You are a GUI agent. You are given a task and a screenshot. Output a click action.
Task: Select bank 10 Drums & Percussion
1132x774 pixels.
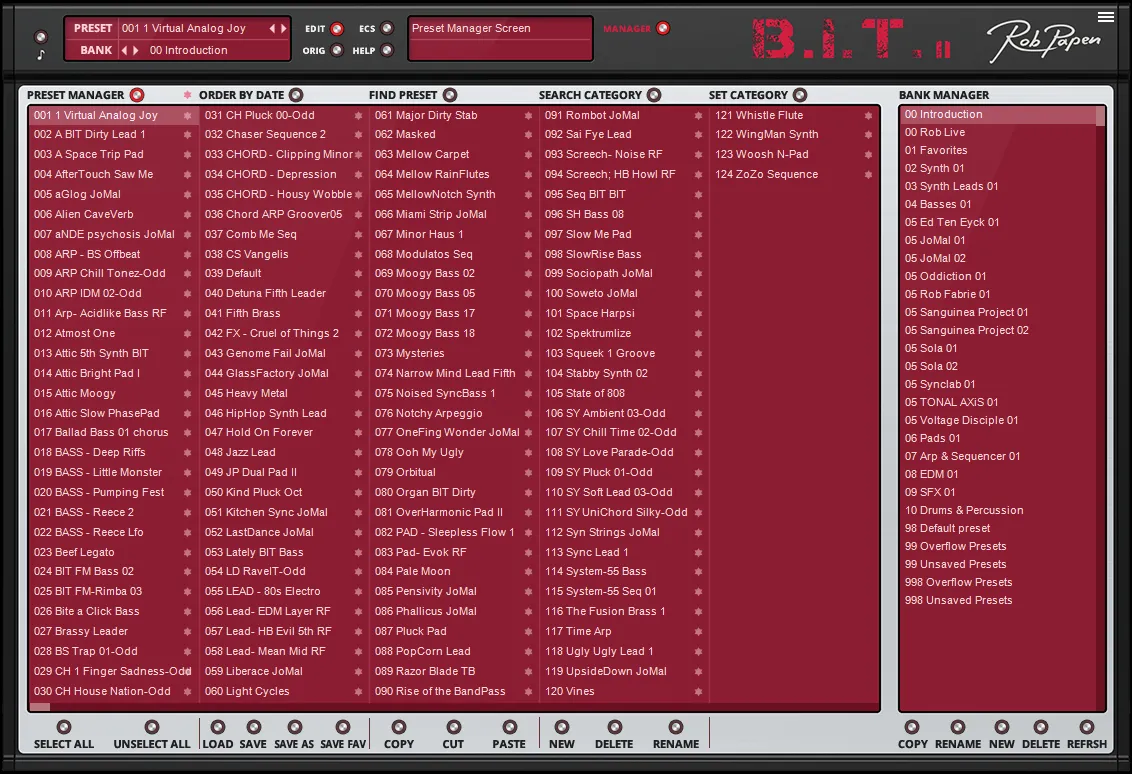point(998,510)
